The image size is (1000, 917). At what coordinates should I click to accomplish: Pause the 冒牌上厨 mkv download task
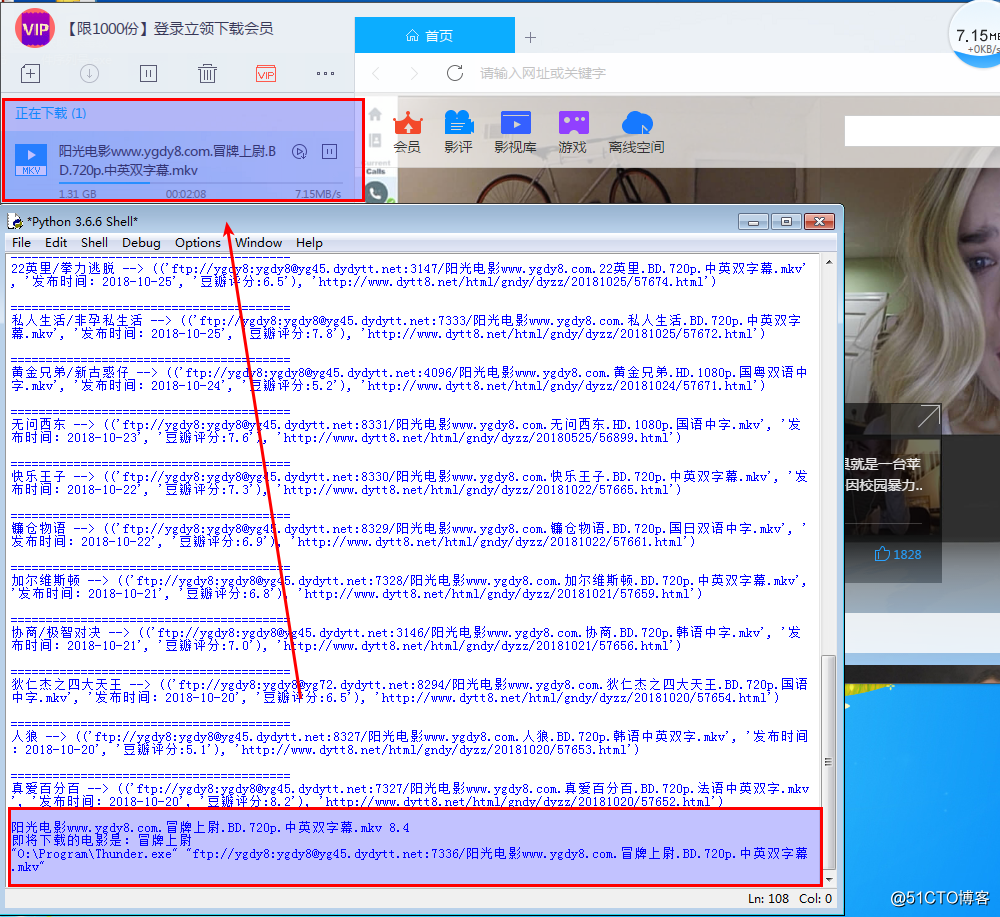[329, 152]
